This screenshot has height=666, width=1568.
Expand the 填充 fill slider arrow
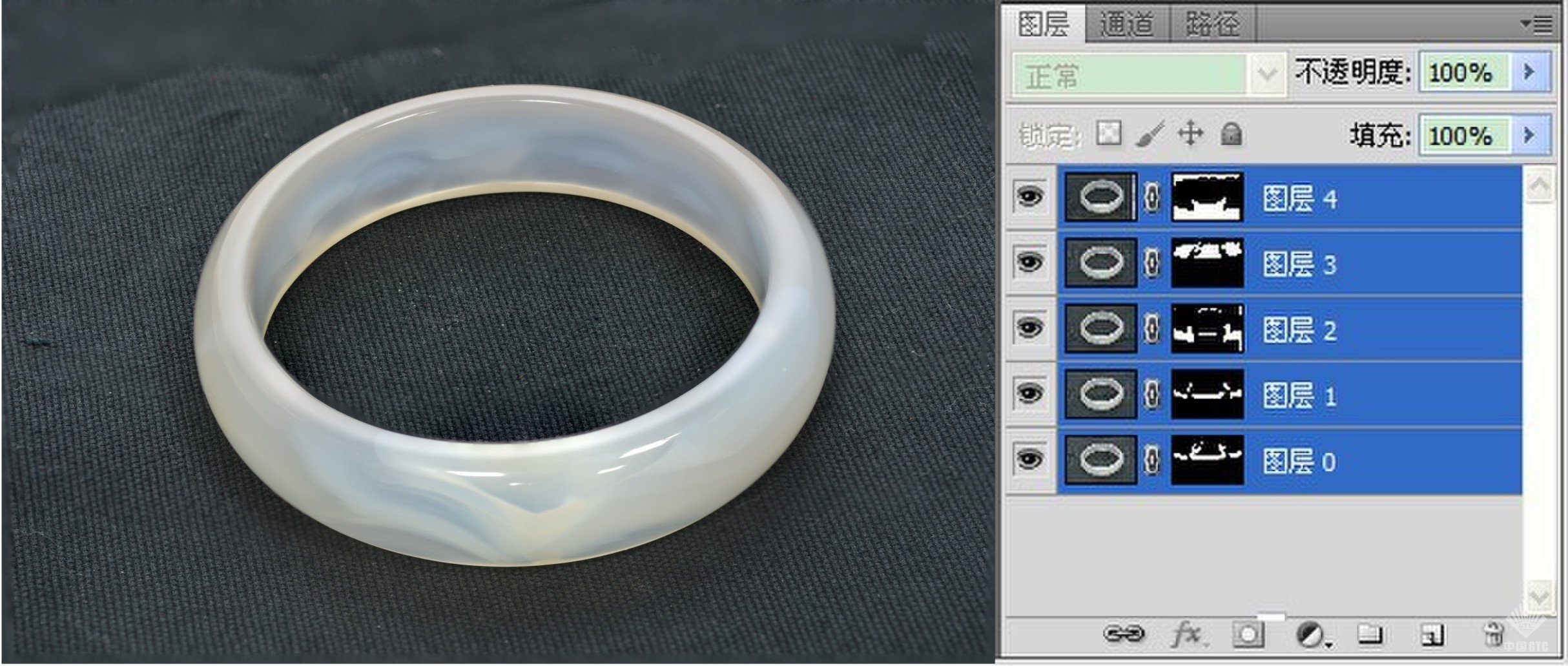tap(1529, 135)
